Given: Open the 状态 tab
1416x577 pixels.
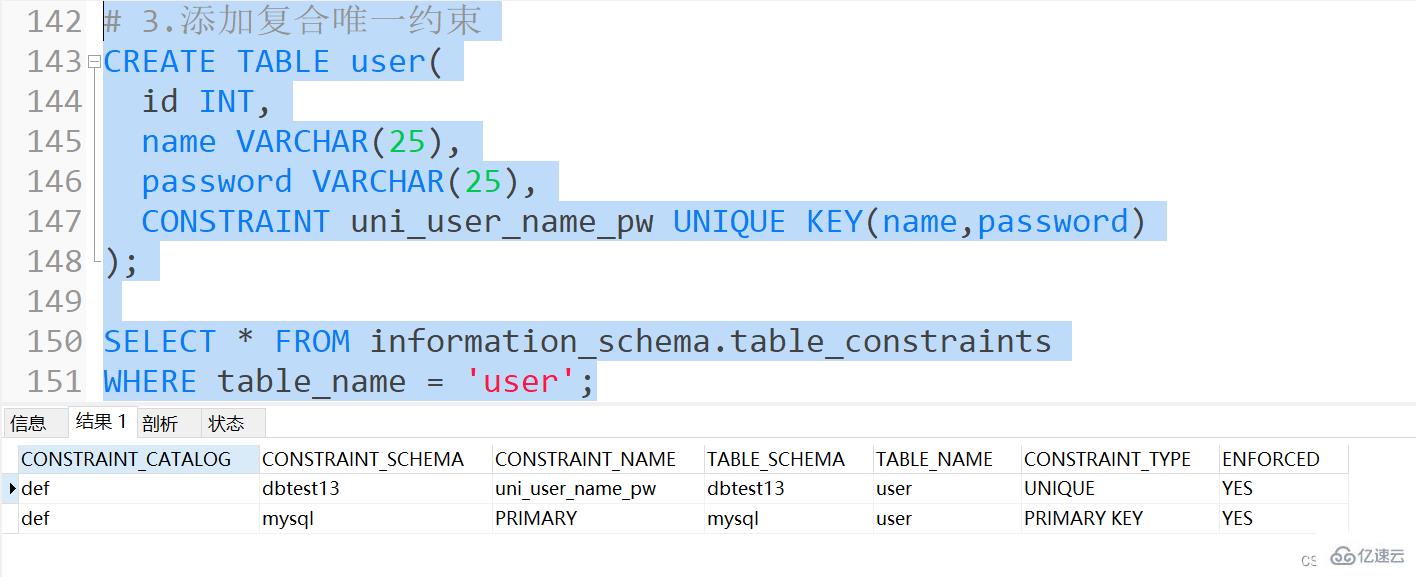Looking at the screenshot, I should [226, 422].
